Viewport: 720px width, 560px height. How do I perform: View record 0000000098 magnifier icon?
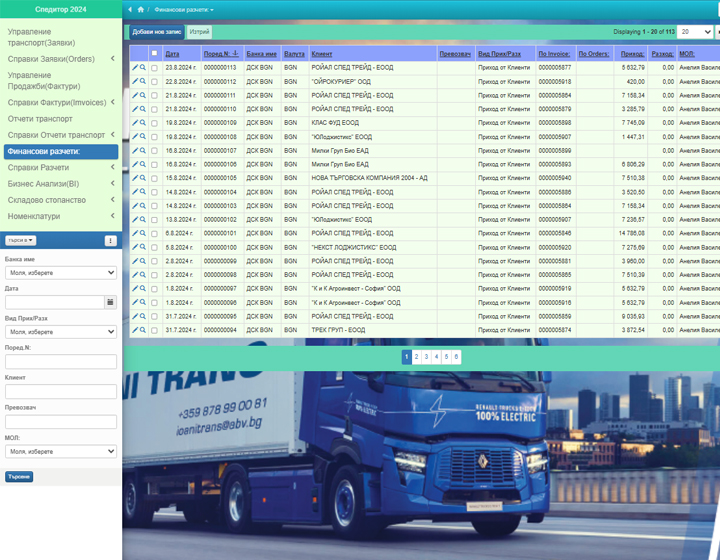coord(143,274)
